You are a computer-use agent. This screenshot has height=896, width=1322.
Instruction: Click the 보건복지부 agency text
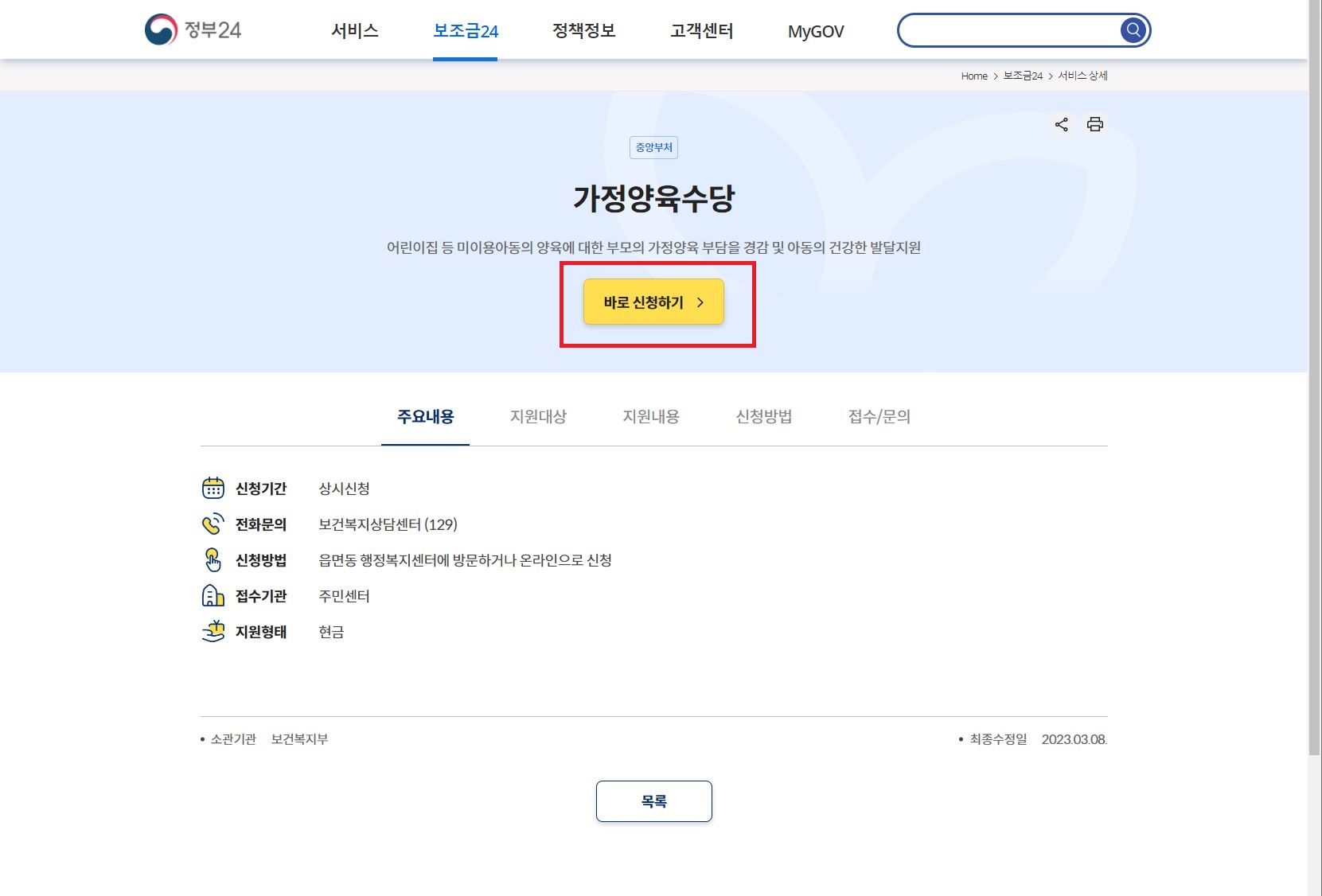point(299,739)
